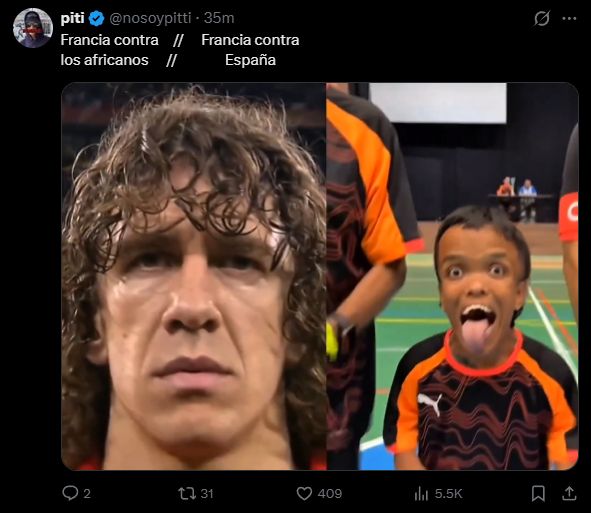Open the 35m timestamp link
Screen dimensions: 591x513
219,18
